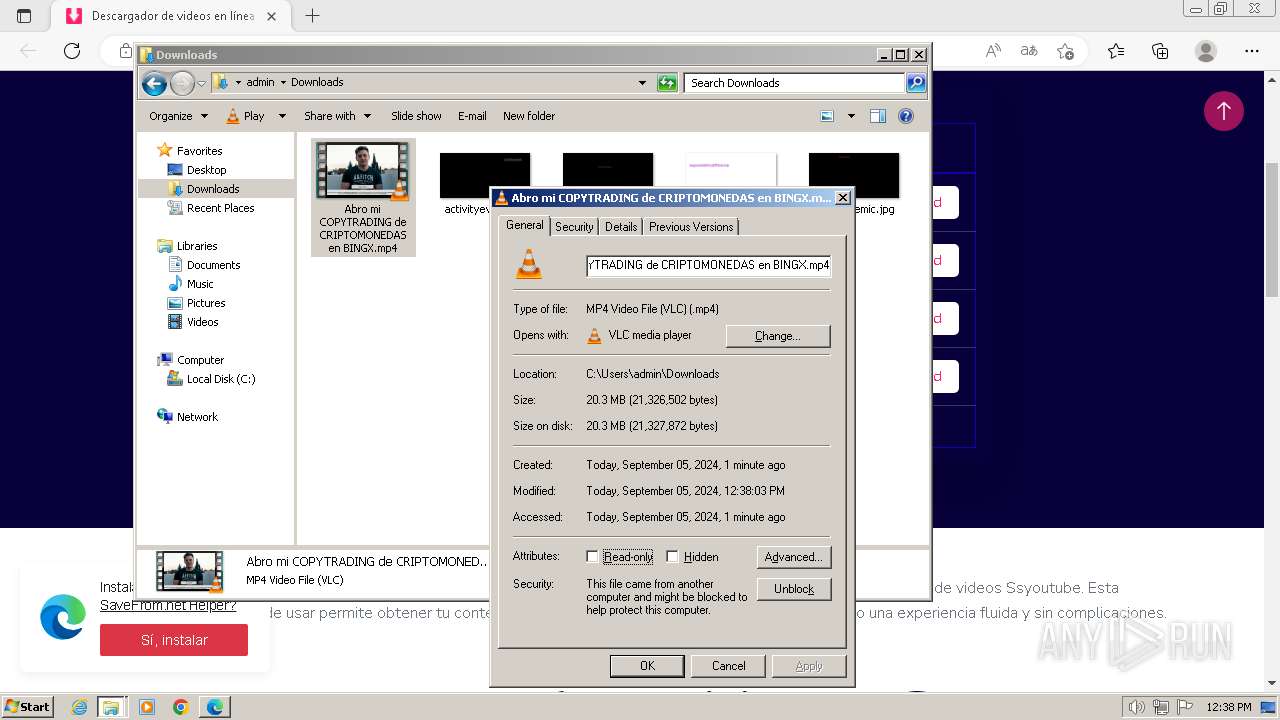Image resolution: width=1280 pixels, height=720 pixels.
Task: Expand the address bar history dropdown
Action: pyautogui.click(x=642, y=83)
